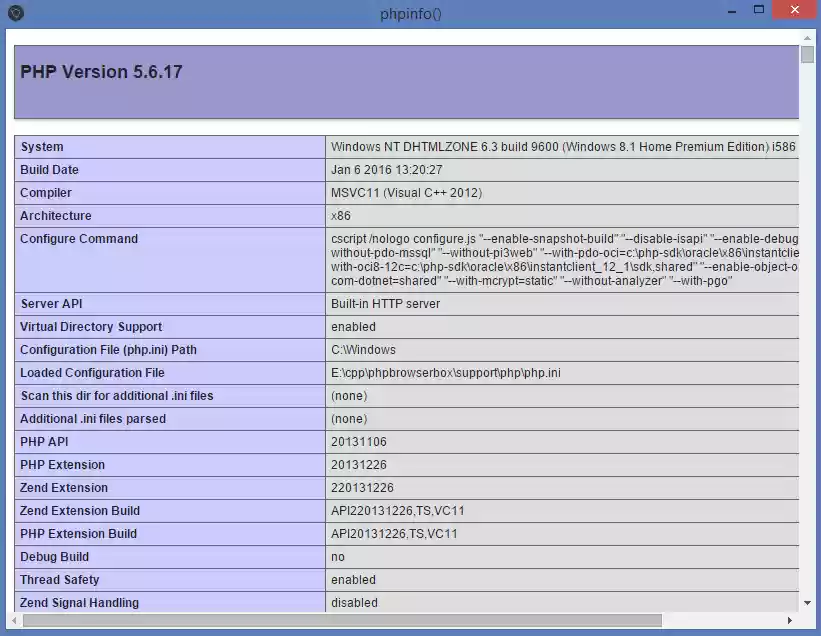Select the API20131226,TS,VC11 value

(394, 534)
